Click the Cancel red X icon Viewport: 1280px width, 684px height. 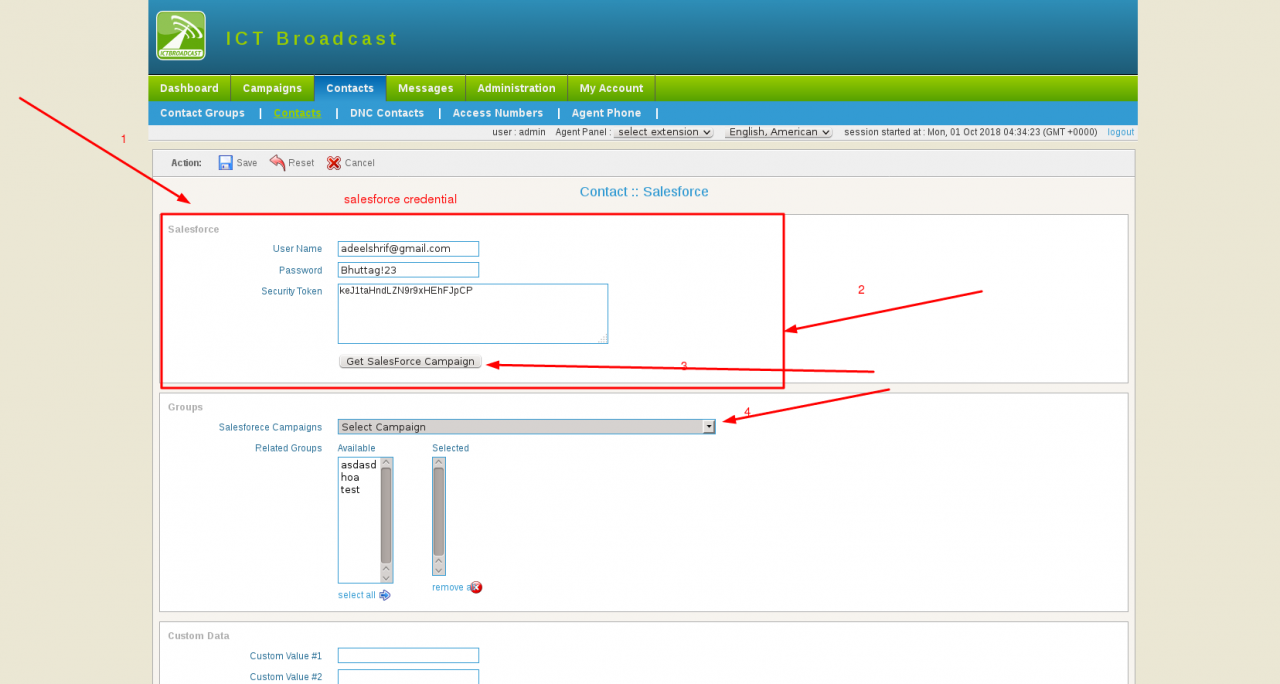[333, 163]
